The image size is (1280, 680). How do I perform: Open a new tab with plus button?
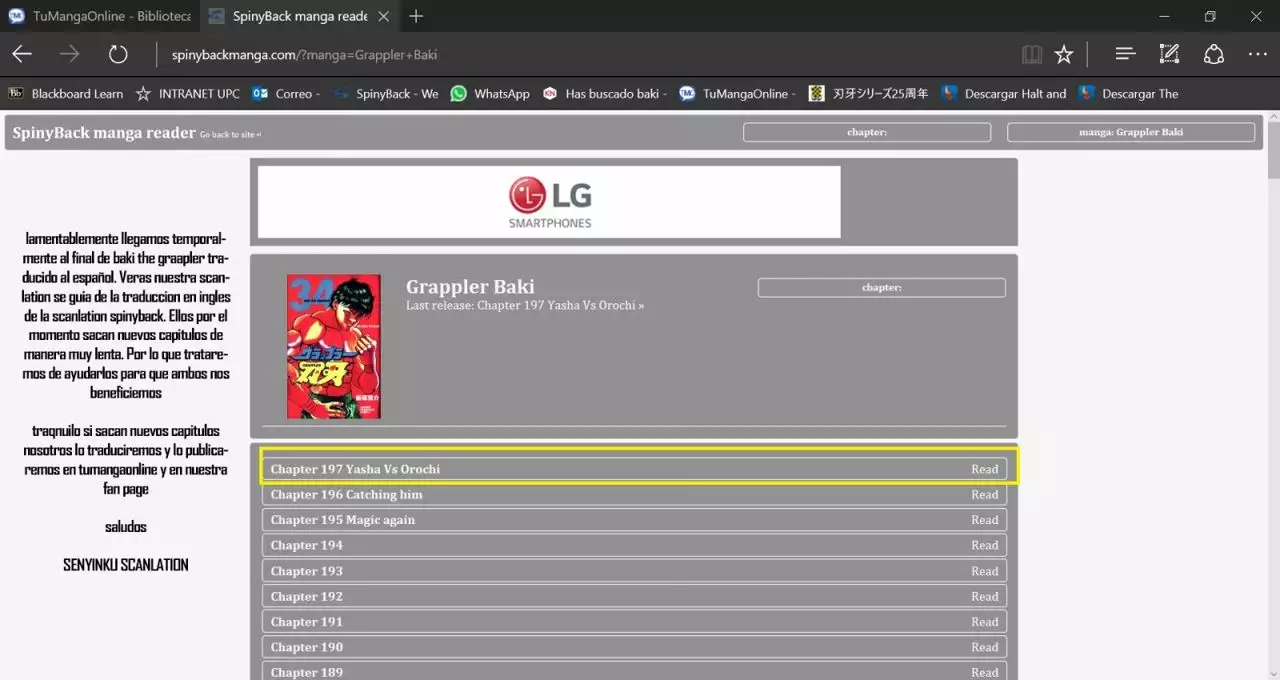(416, 16)
